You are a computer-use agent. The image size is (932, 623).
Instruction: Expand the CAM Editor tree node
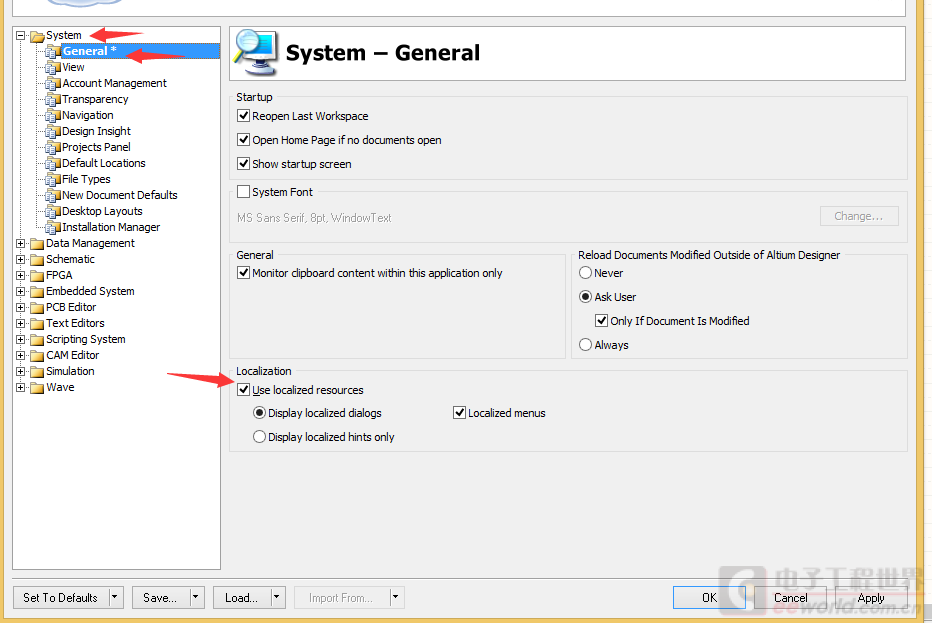[21, 356]
